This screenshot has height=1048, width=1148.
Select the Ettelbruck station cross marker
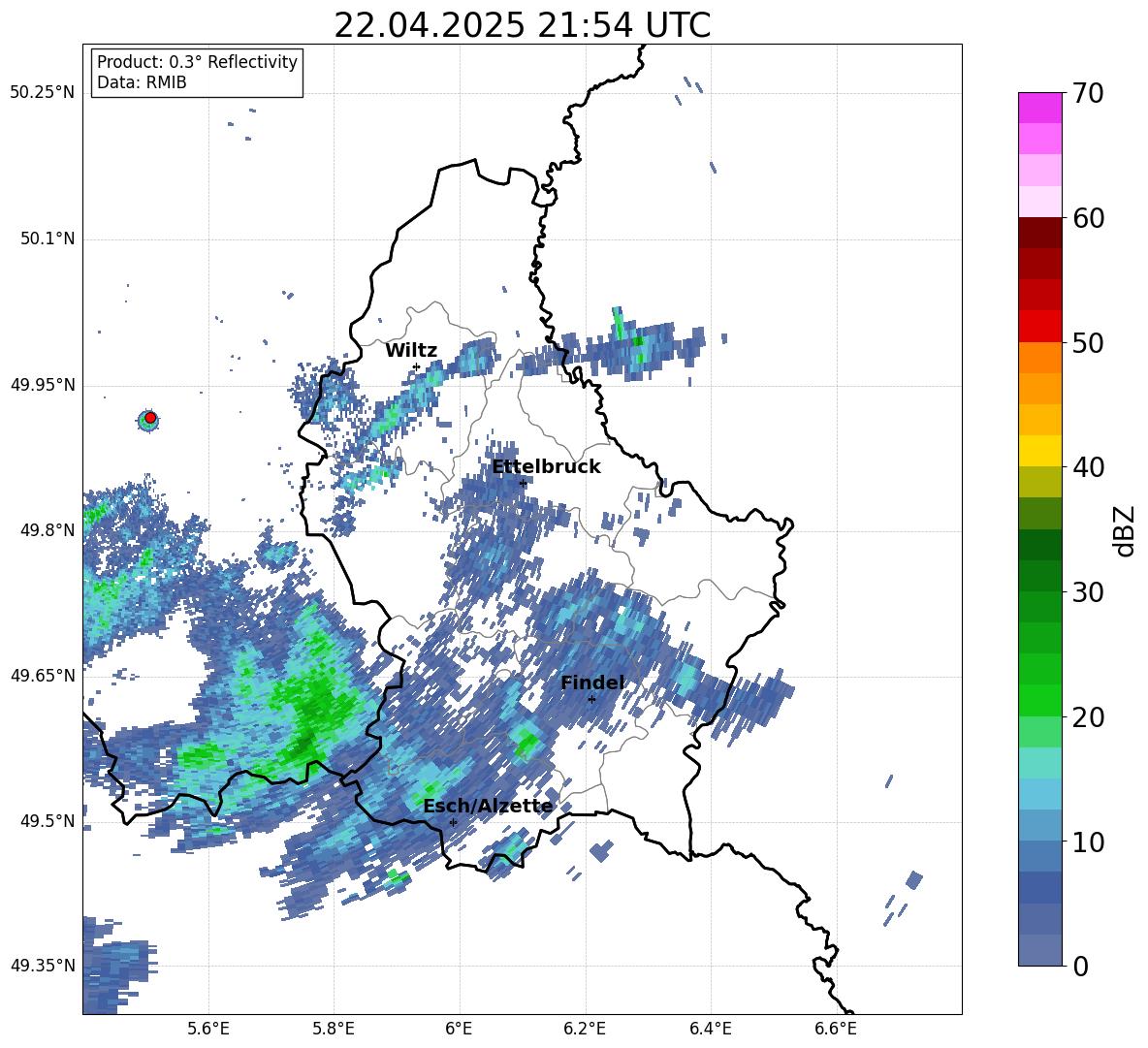point(523,483)
